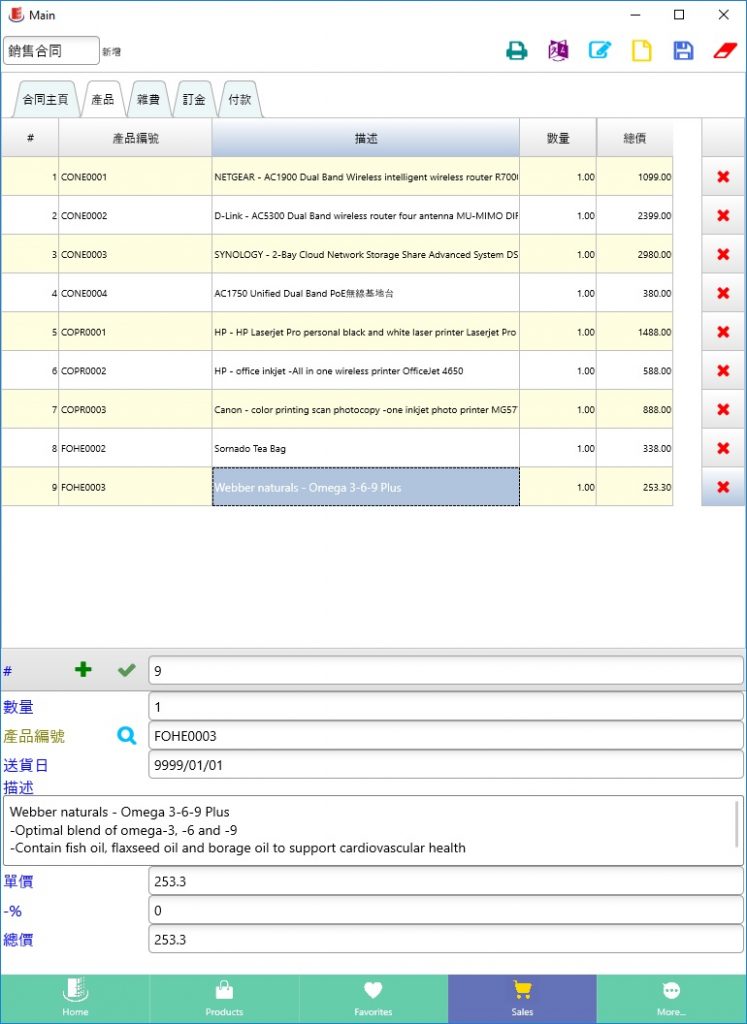Image resolution: width=747 pixels, height=1024 pixels.
Task: Click the 總價 column header
Action: coord(635,138)
